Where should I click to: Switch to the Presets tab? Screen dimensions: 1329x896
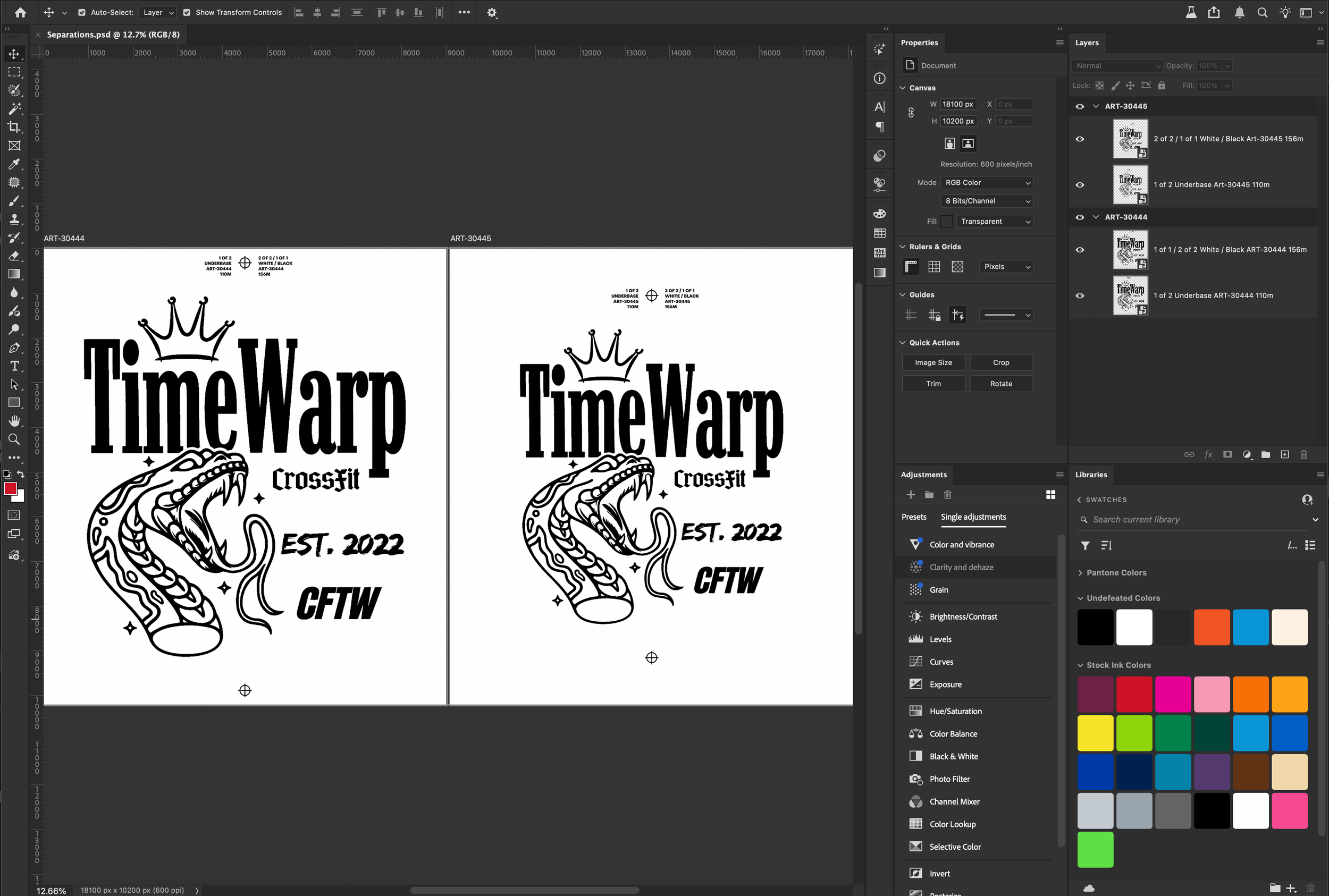(913, 517)
